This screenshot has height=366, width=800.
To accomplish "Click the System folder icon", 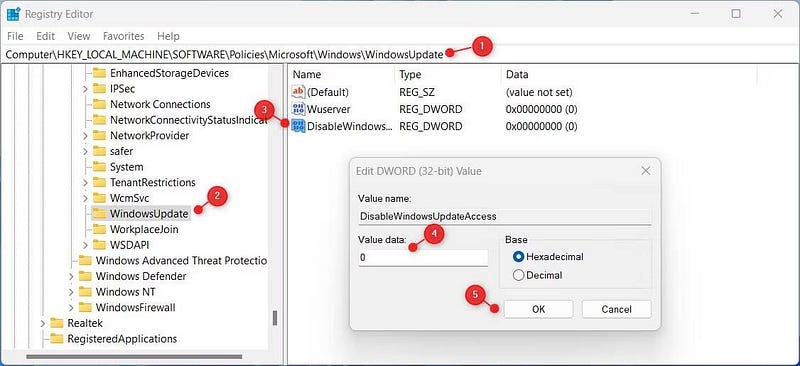I will [99, 167].
